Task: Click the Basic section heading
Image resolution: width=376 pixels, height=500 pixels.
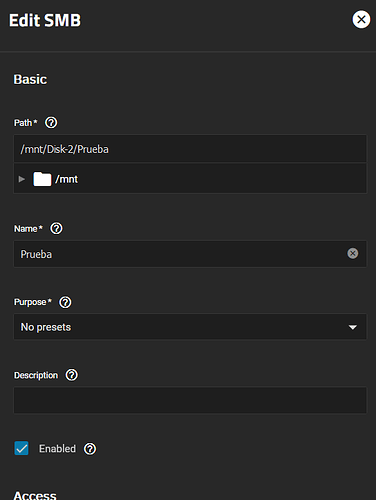Action: coord(30,79)
